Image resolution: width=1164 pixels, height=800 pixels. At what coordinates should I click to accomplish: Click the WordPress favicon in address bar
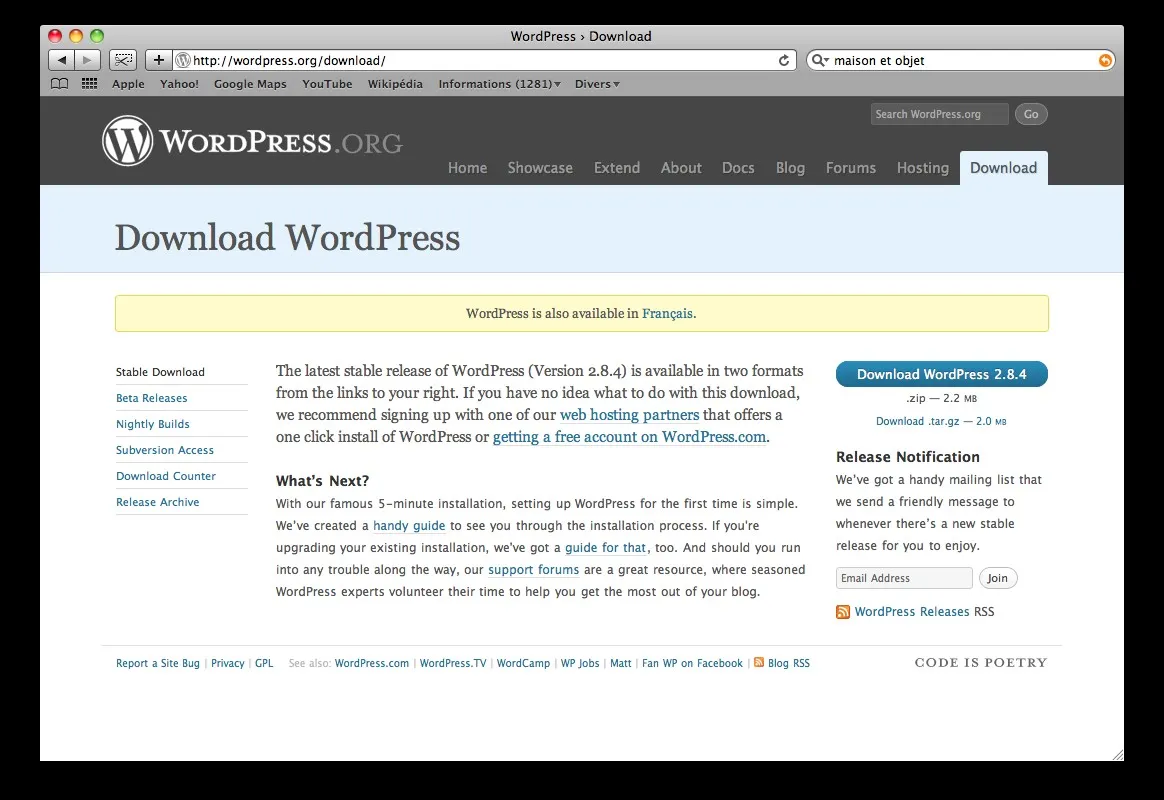[183, 60]
